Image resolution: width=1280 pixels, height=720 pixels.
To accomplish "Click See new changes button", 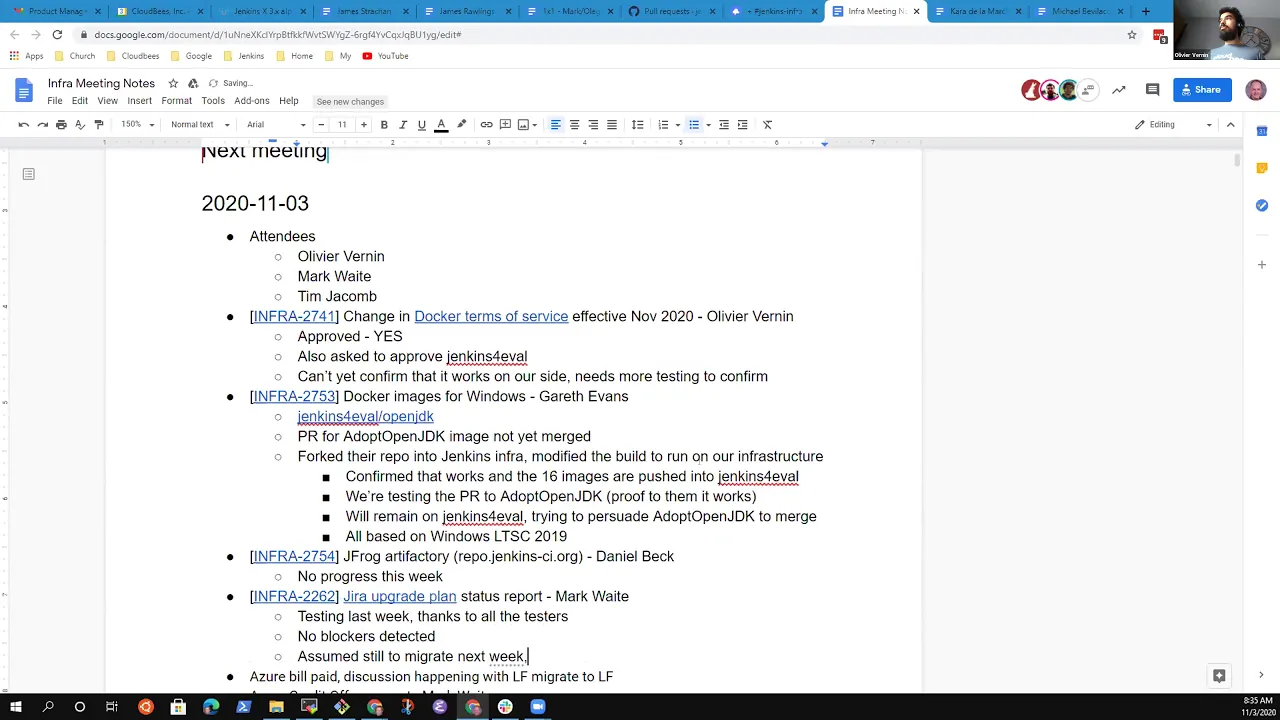I will (x=350, y=102).
